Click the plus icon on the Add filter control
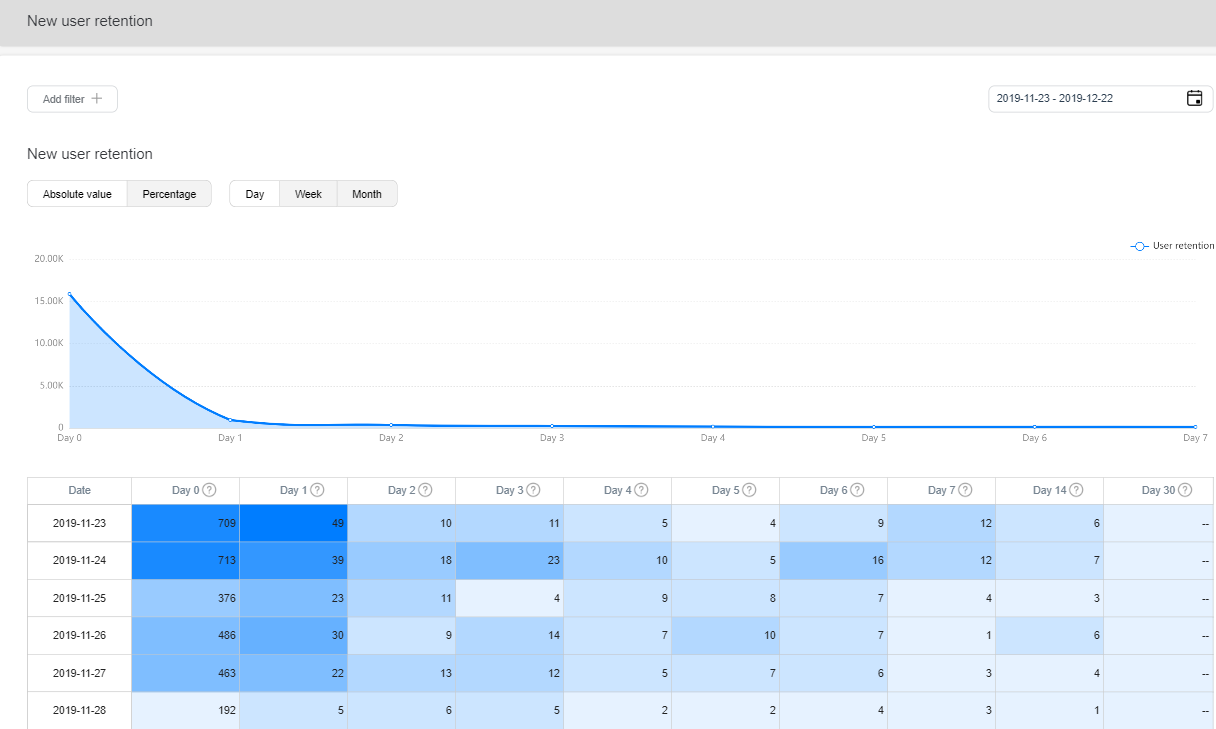 click(x=97, y=98)
